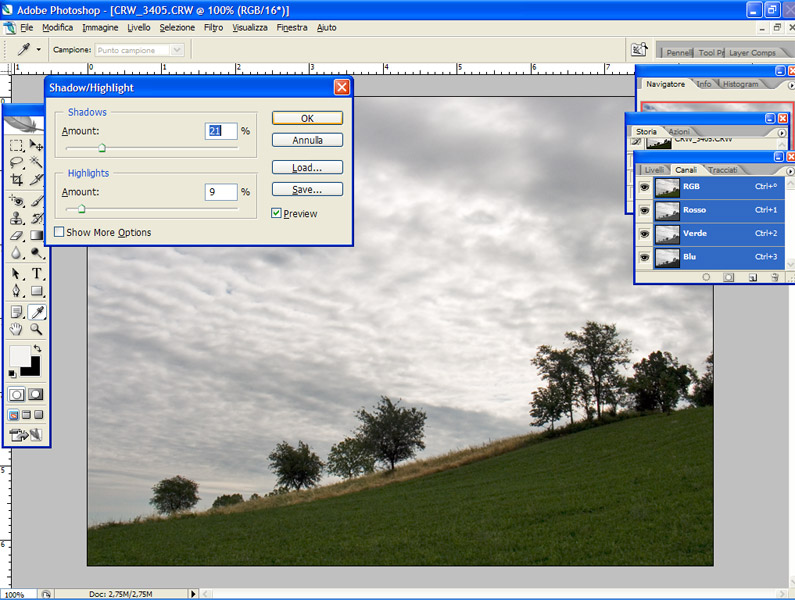Select the Type tool

(37, 273)
